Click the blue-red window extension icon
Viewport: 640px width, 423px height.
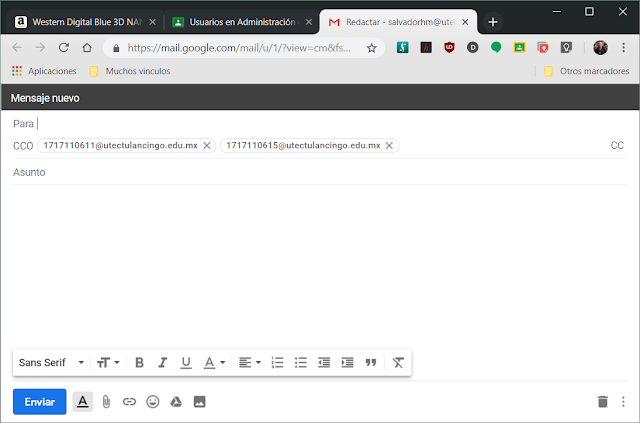point(543,48)
